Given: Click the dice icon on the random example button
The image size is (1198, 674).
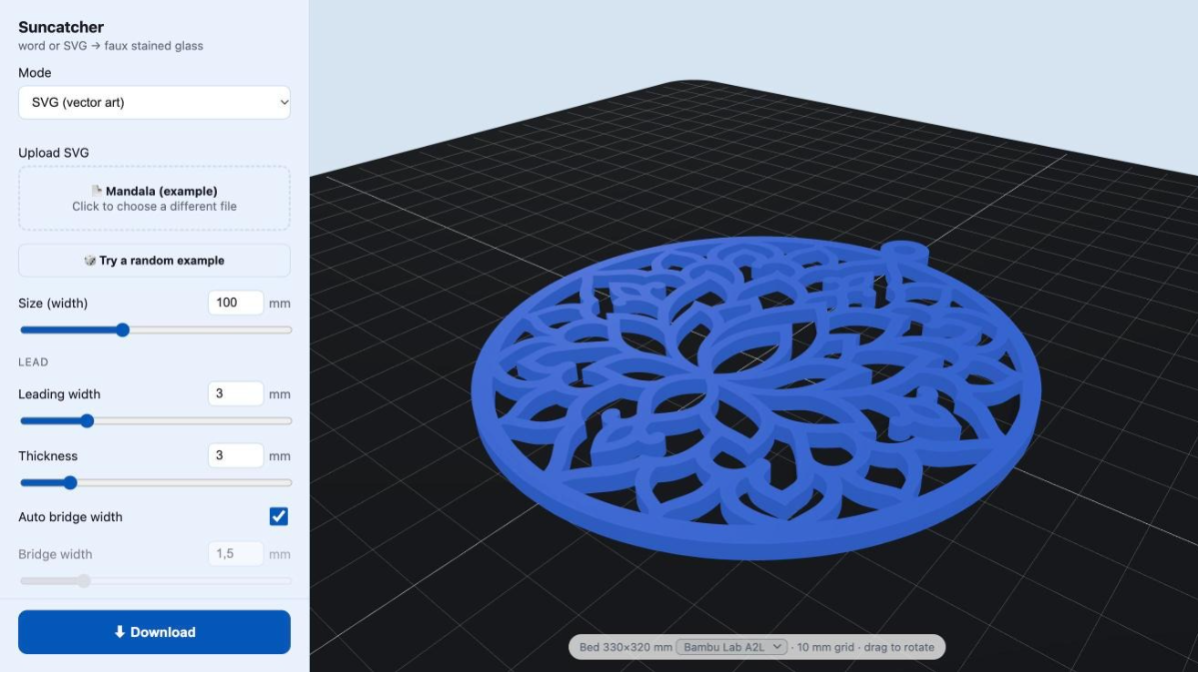Looking at the screenshot, I should (90, 261).
